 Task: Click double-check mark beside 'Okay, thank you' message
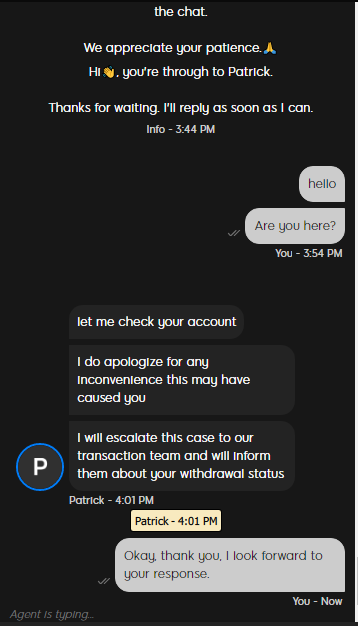(x=104, y=581)
